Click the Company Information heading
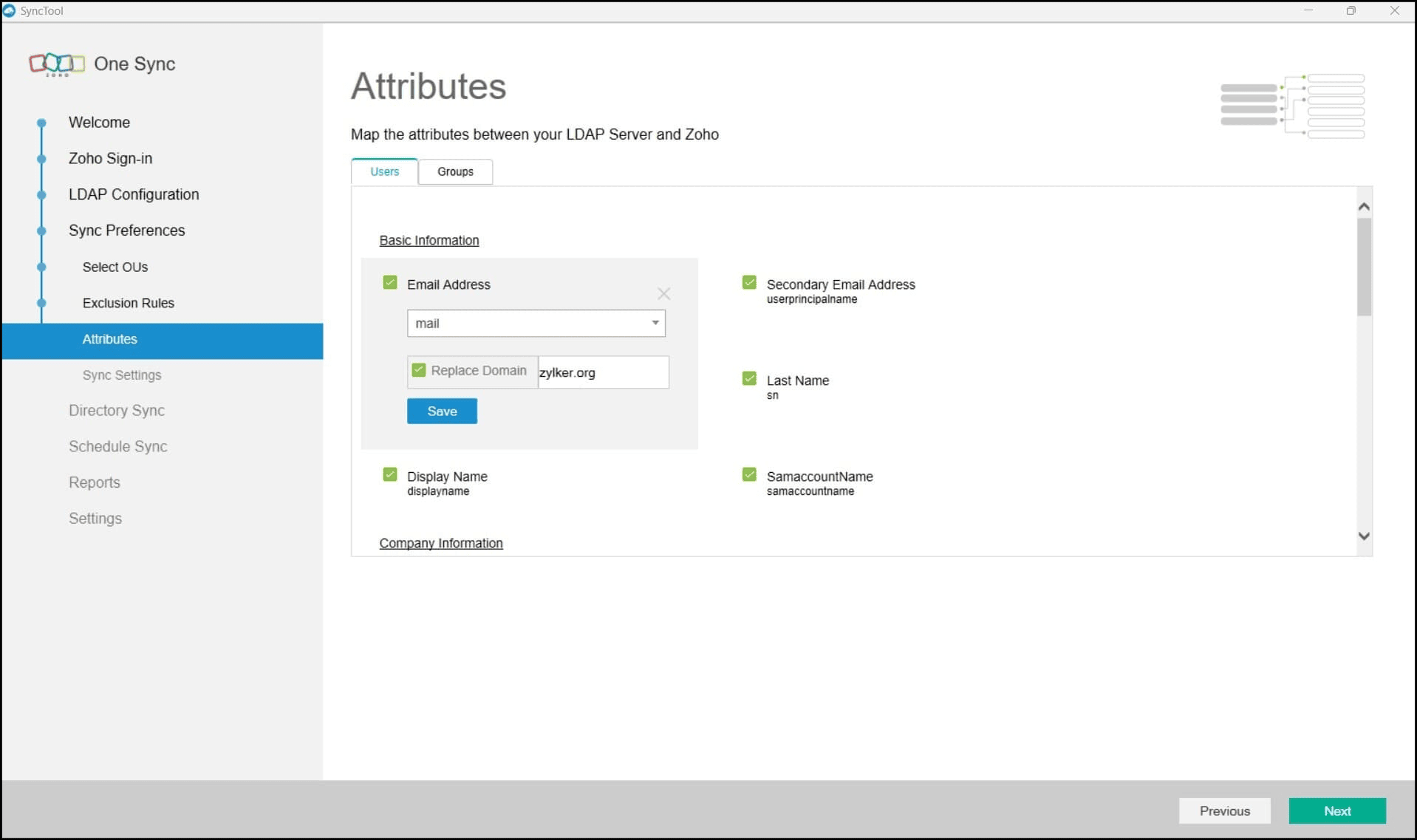This screenshot has height=840, width=1417. [x=441, y=544]
